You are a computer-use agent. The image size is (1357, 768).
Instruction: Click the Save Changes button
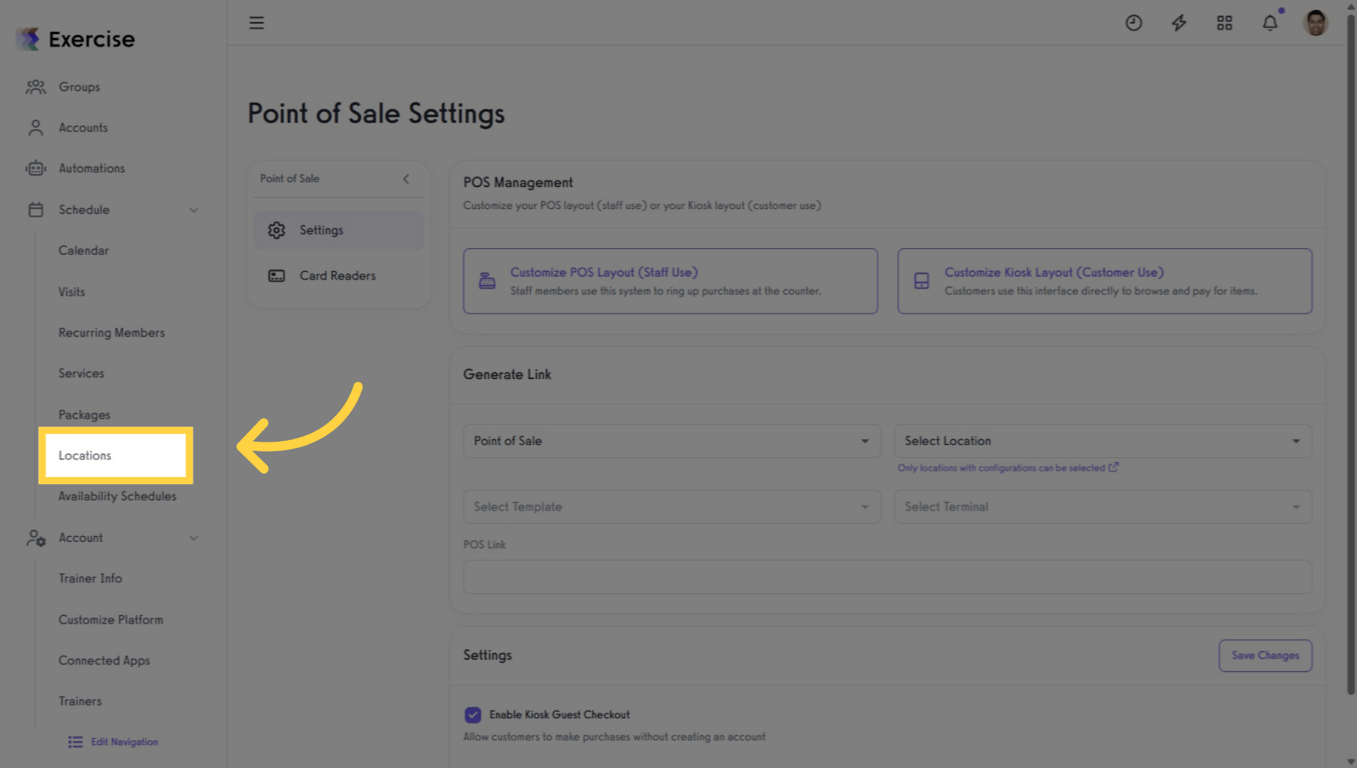tap(1264, 656)
